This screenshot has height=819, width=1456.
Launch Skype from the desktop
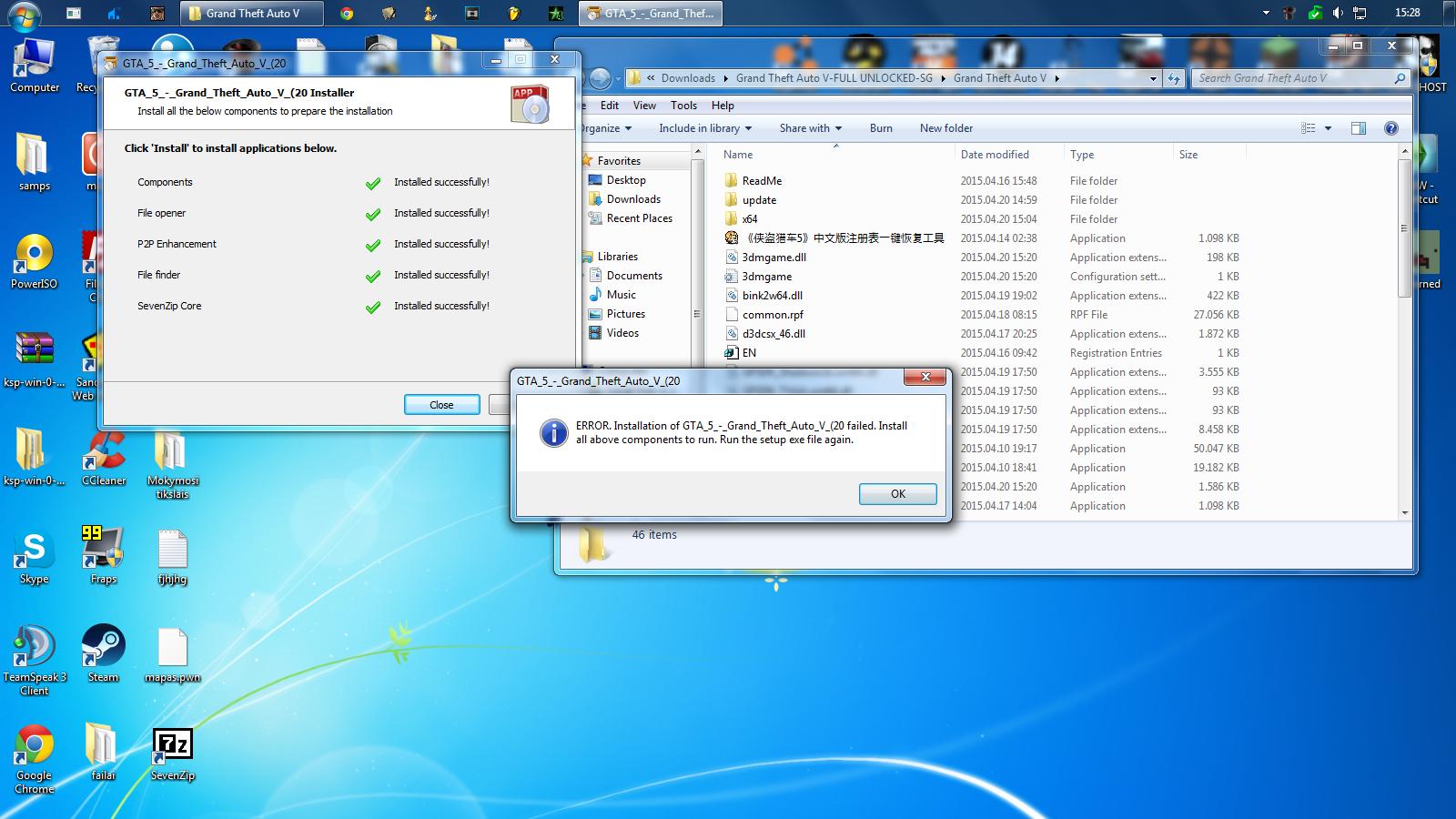(x=34, y=556)
